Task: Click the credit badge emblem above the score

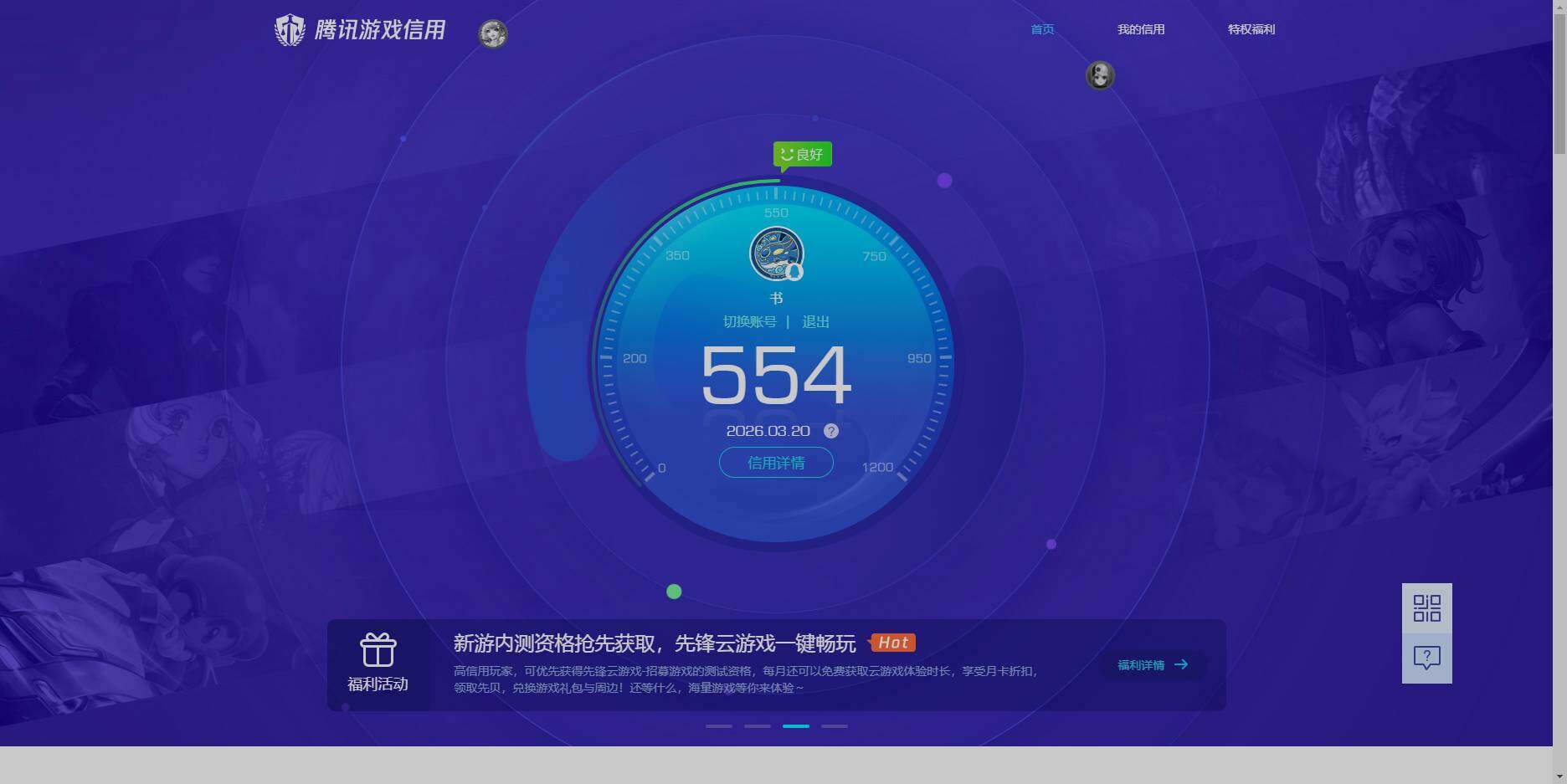Action: point(776,253)
